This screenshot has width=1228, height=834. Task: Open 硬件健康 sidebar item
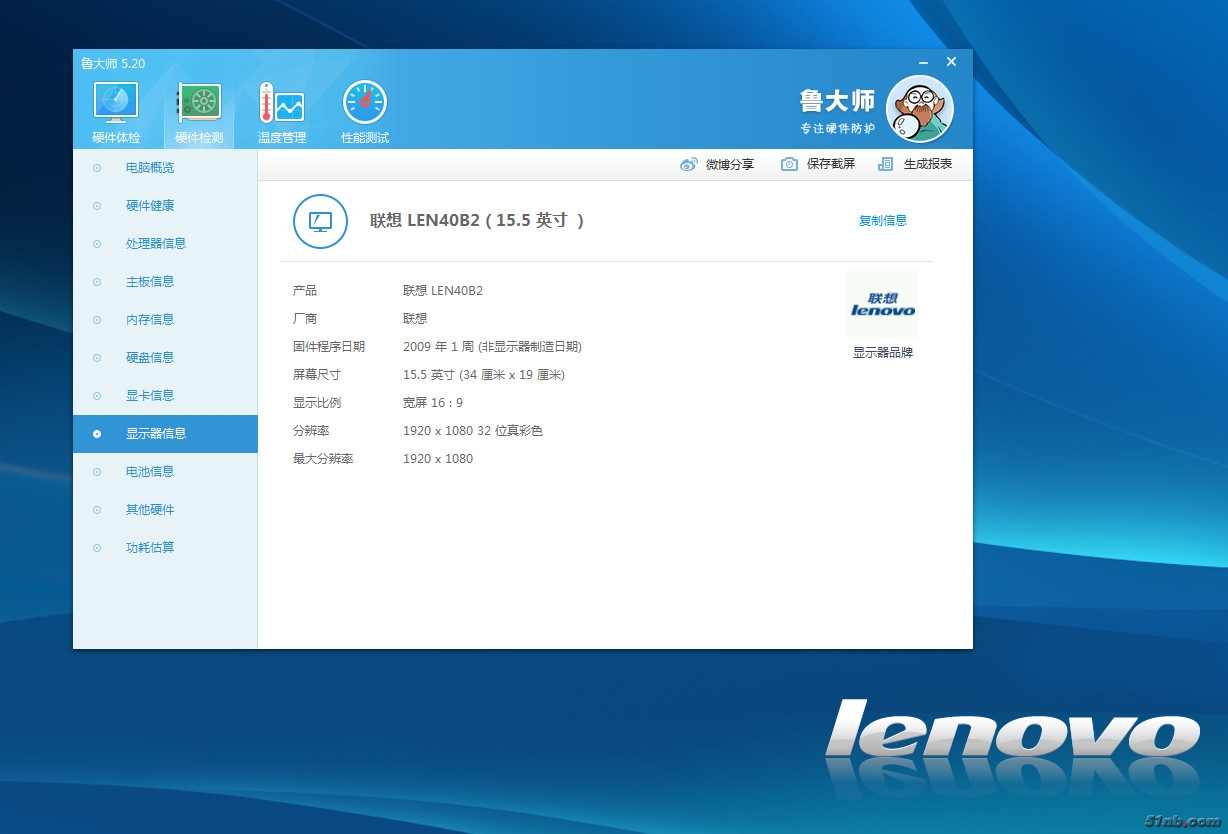[150, 206]
